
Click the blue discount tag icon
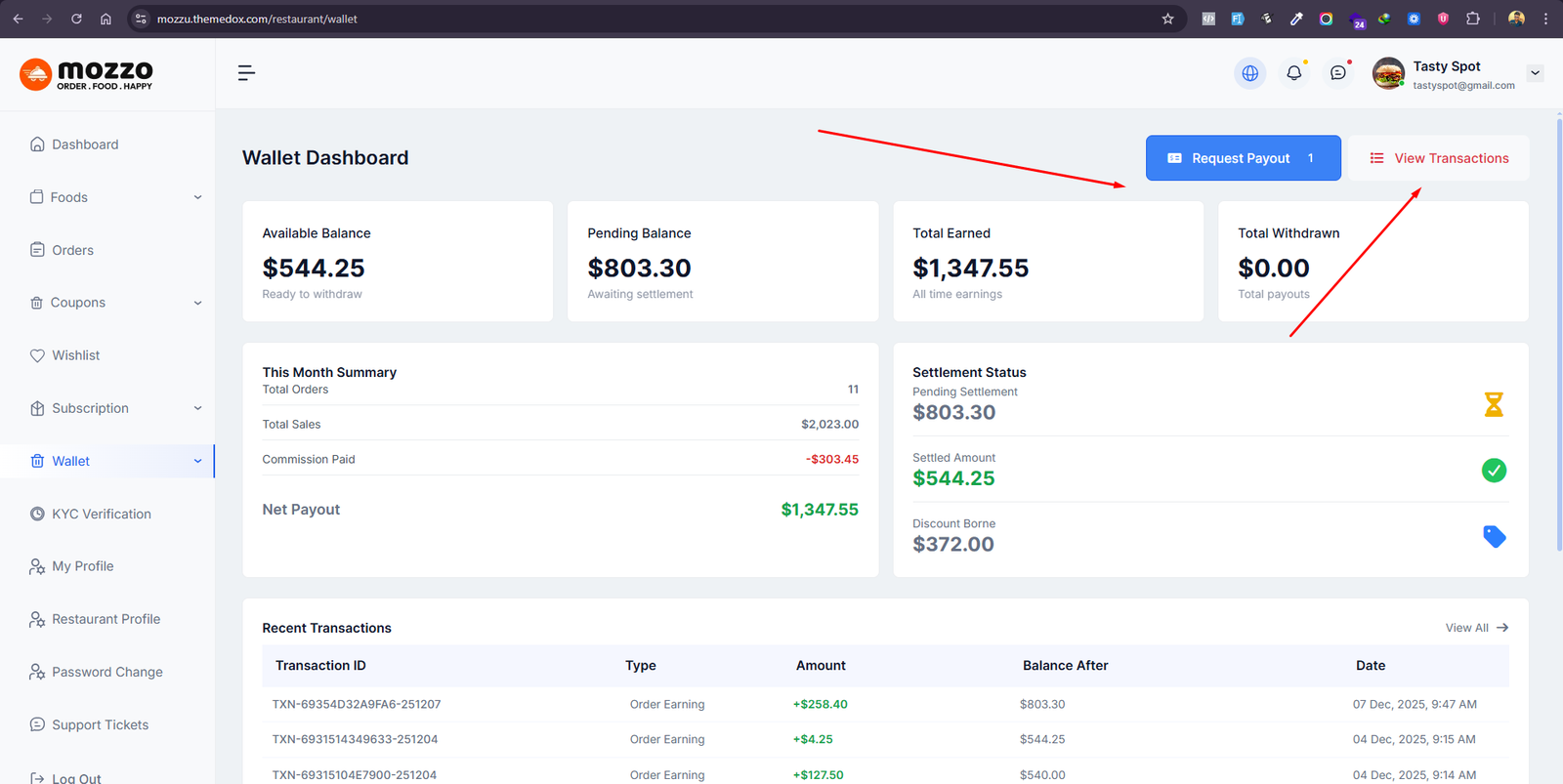tap(1494, 536)
